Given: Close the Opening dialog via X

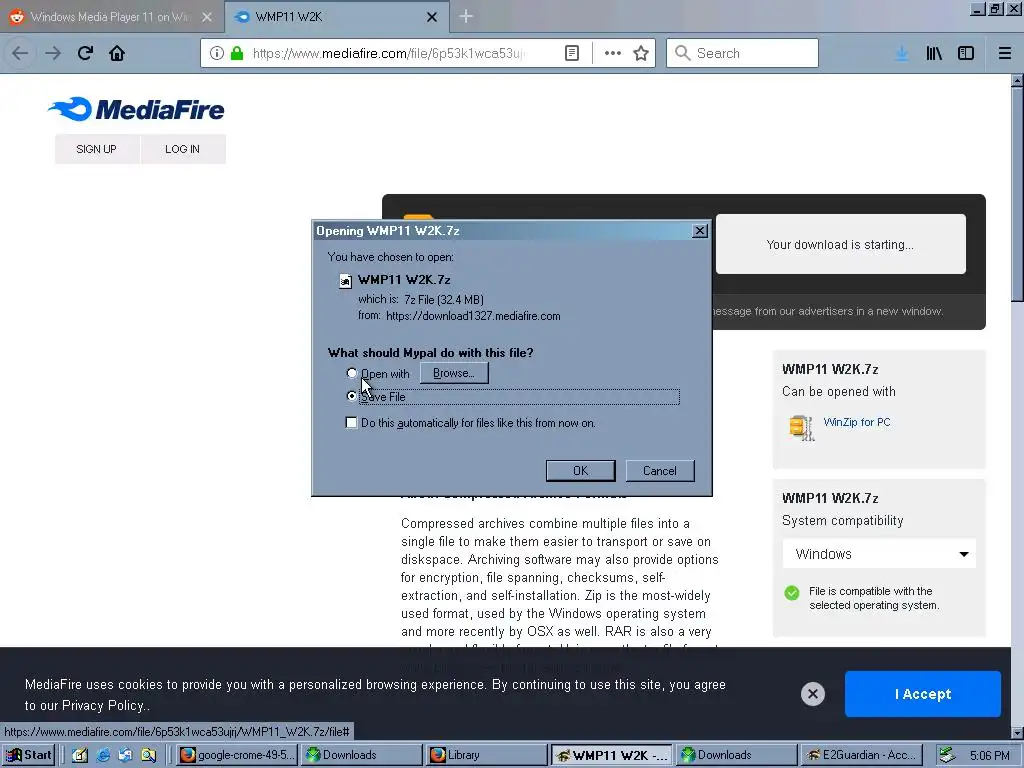Looking at the screenshot, I should coord(699,231).
